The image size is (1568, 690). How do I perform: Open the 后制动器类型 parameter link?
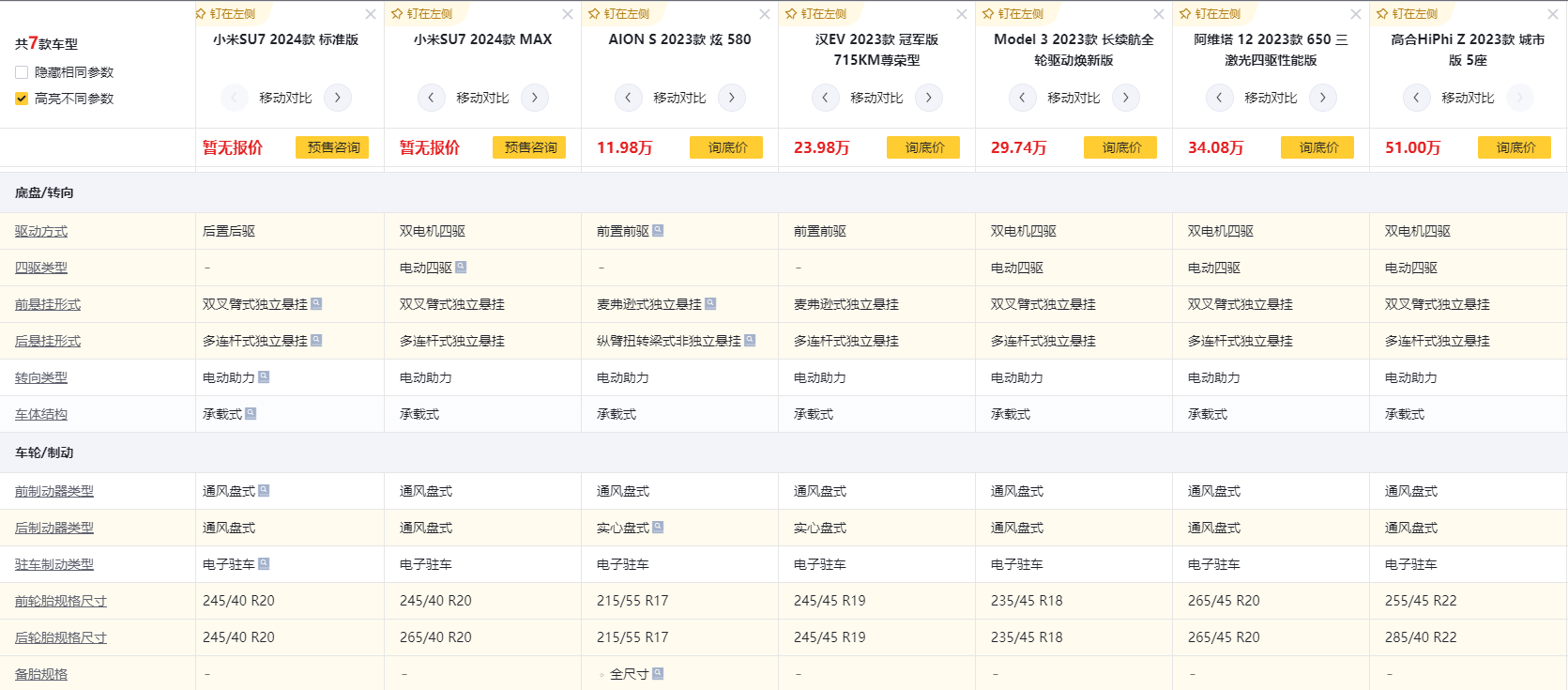click(x=54, y=528)
